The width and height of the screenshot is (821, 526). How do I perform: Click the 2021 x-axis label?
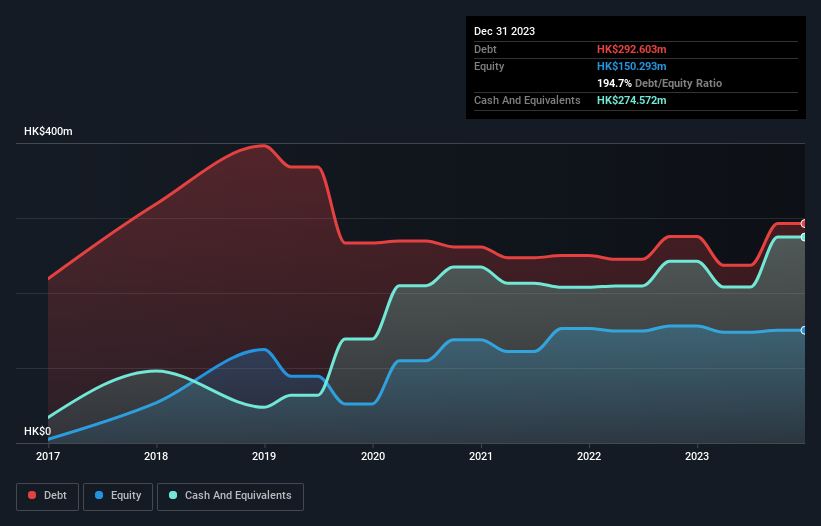pyautogui.click(x=481, y=456)
